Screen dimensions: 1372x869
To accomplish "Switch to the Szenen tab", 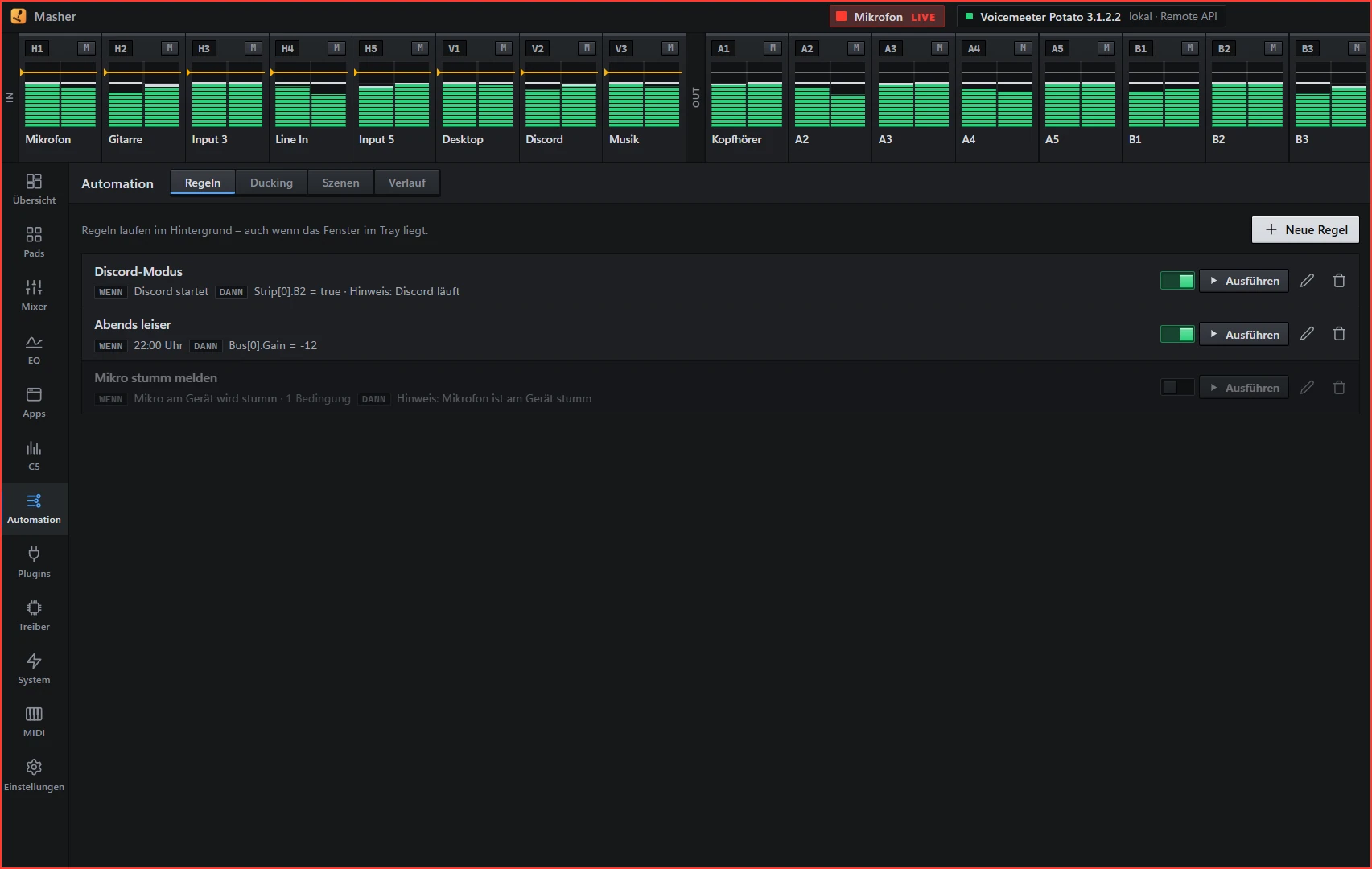I will [x=340, y=183].
